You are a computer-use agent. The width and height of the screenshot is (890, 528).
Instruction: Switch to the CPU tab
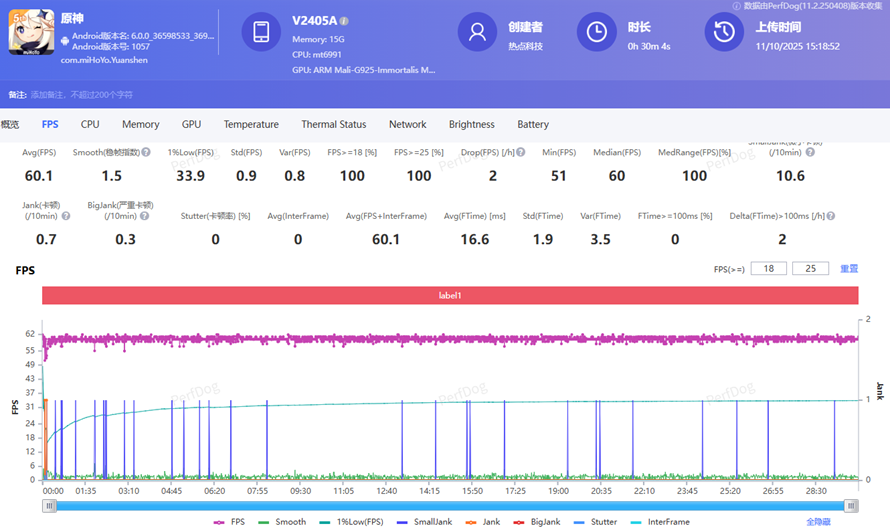coord(90,125)
